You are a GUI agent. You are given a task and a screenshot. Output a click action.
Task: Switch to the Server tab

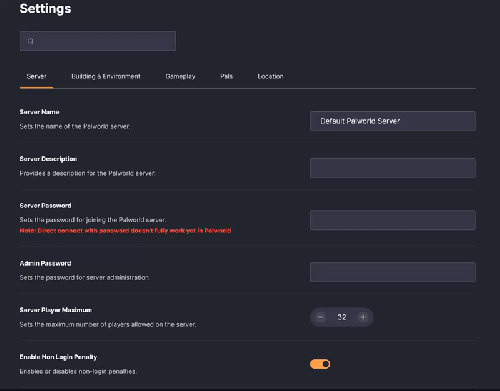[36, 76]
